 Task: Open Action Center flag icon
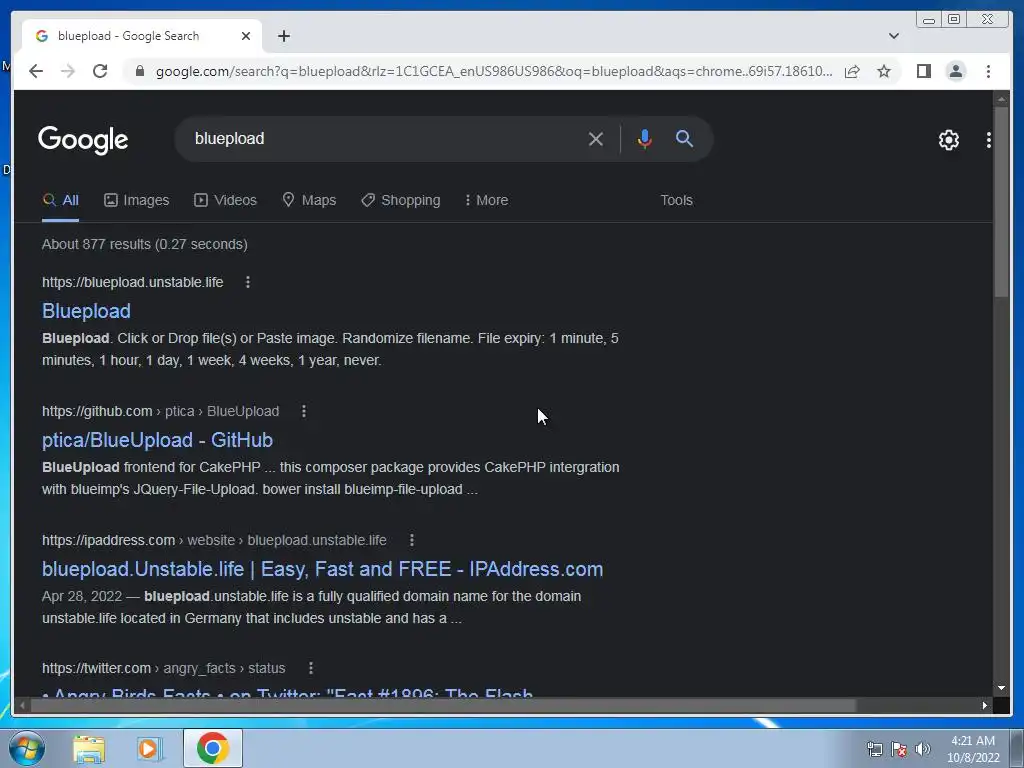[x=899, y=749]
